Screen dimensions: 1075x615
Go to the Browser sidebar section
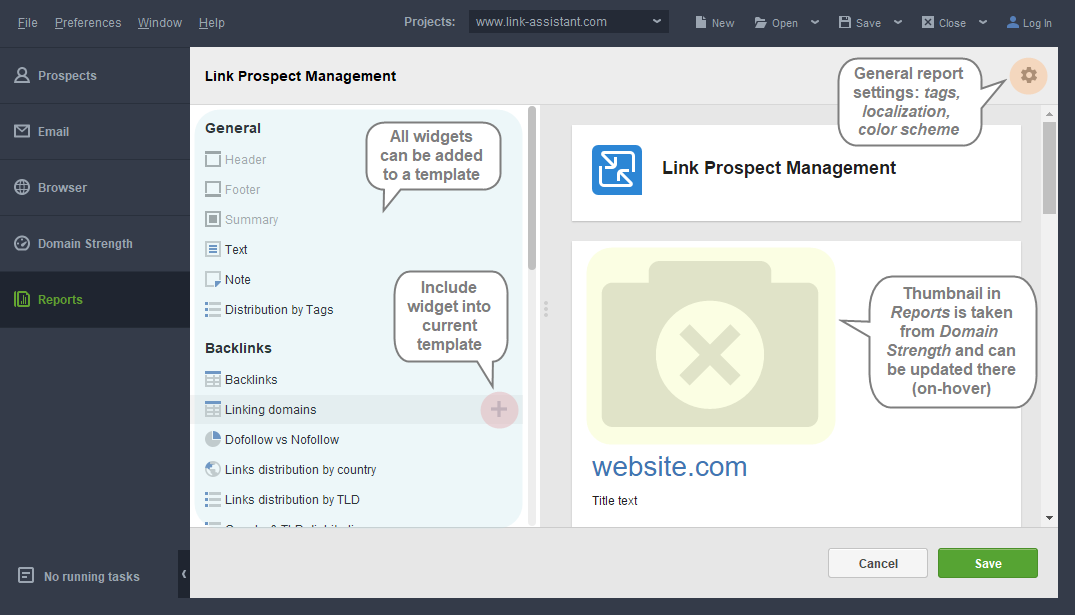[x=95, y=188]
